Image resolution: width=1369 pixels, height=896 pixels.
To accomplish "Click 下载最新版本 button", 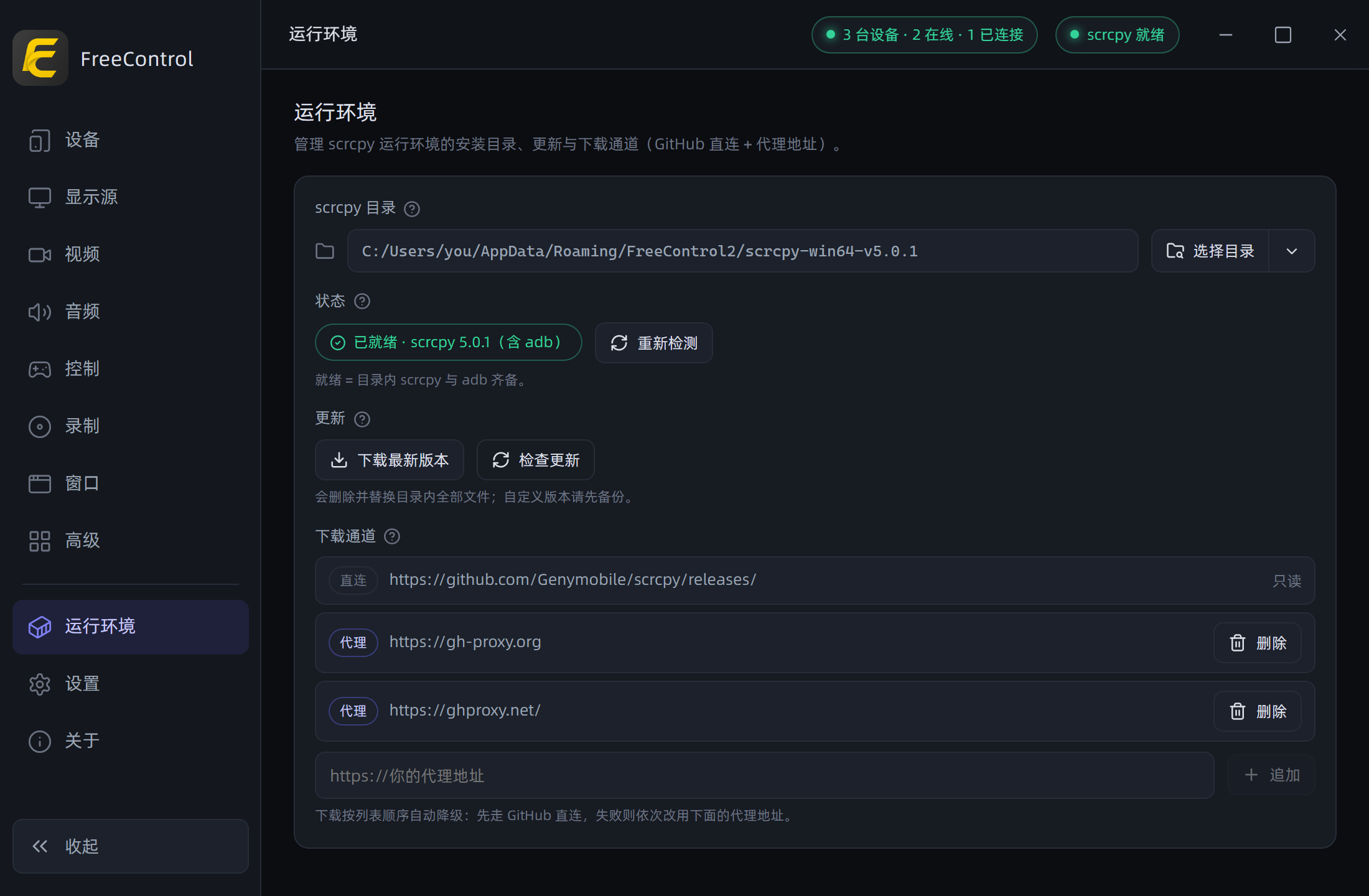I will click(x=389, y=460).
